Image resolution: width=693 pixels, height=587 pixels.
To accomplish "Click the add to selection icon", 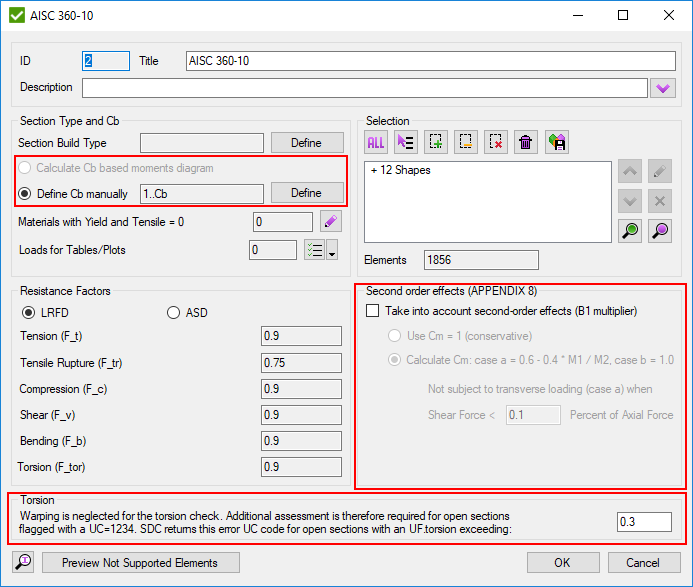I will pos(436,142).
